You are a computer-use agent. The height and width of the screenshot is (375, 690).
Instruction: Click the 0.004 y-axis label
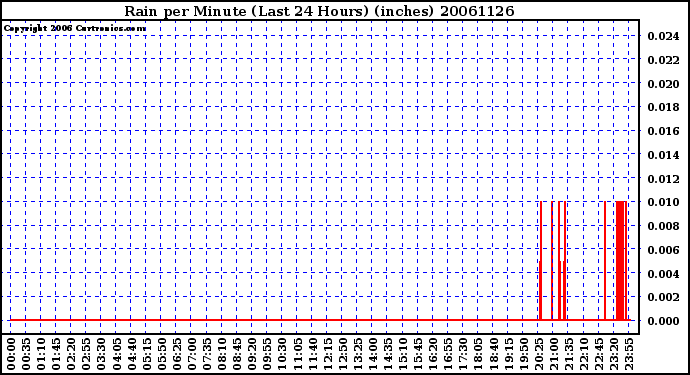(x=663, y=274)
